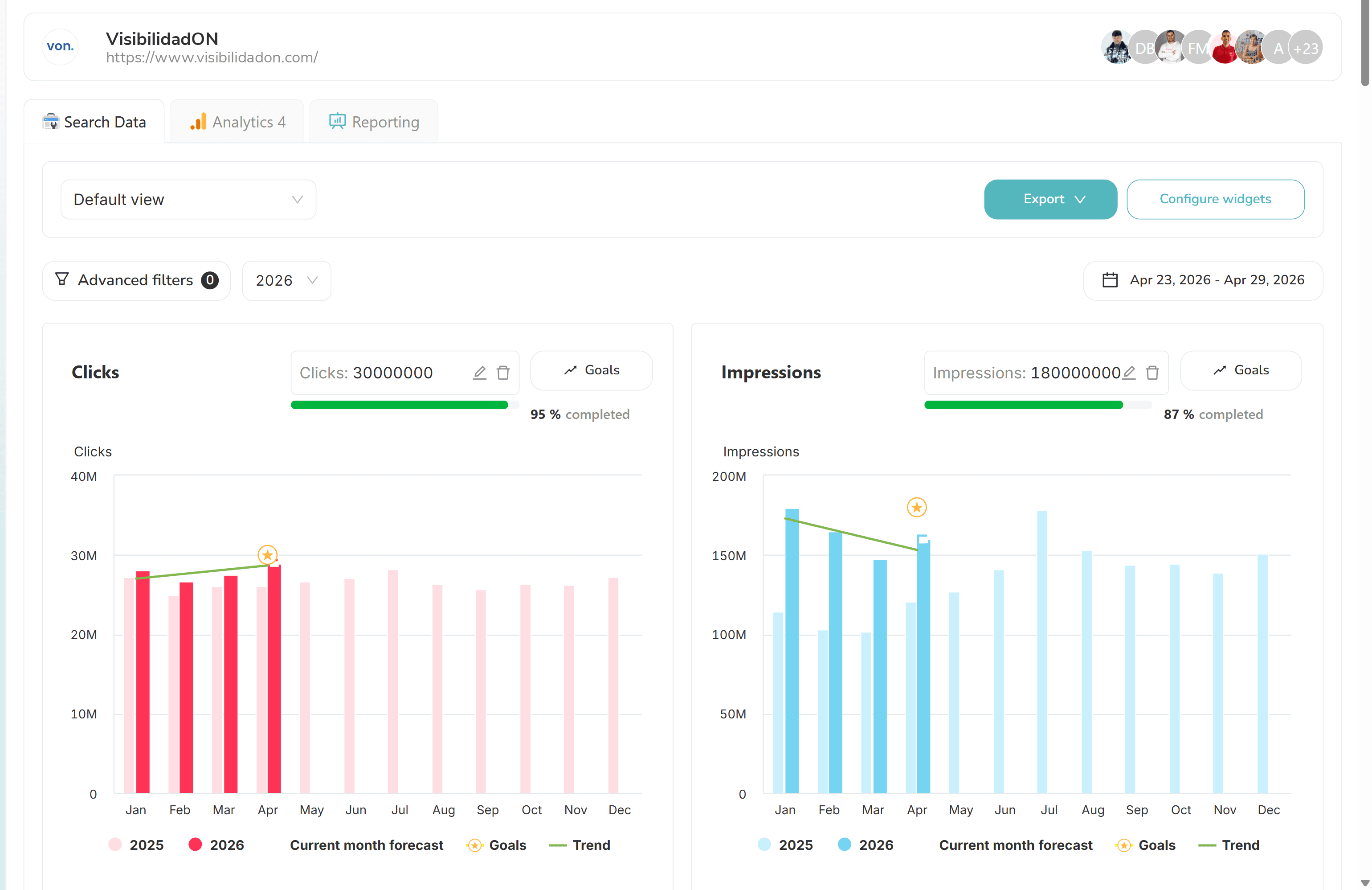Image resolution: width=1372 pixels, height=890 pixels.
Task: Click the Oct label under the Clicks chart
Action: 531,810
